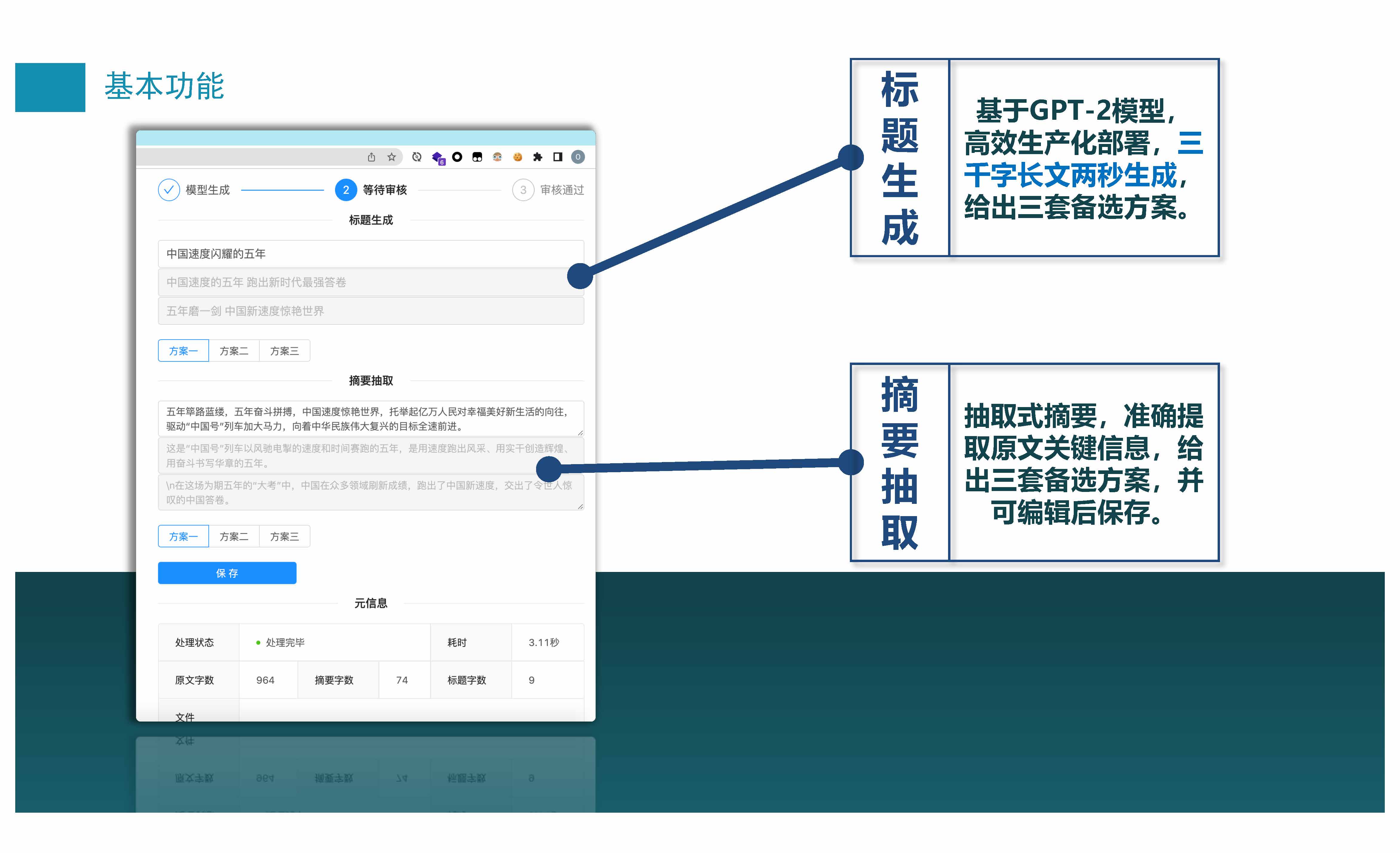Click the blue 保存 button
Image resolution: width=1400 pixels, height=853 pixels.
click(x=227, y=573)
